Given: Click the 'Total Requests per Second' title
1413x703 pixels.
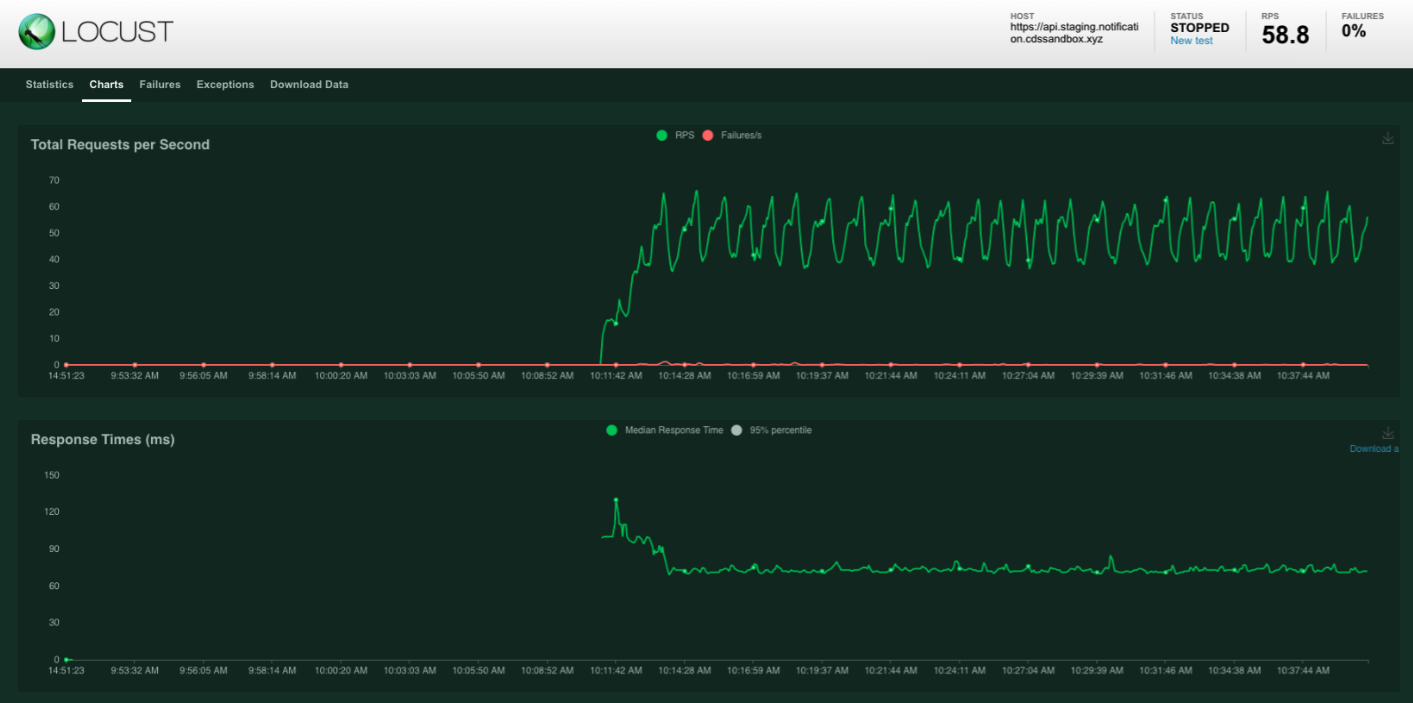Looking at the screenshot, I should pos(120,144).
